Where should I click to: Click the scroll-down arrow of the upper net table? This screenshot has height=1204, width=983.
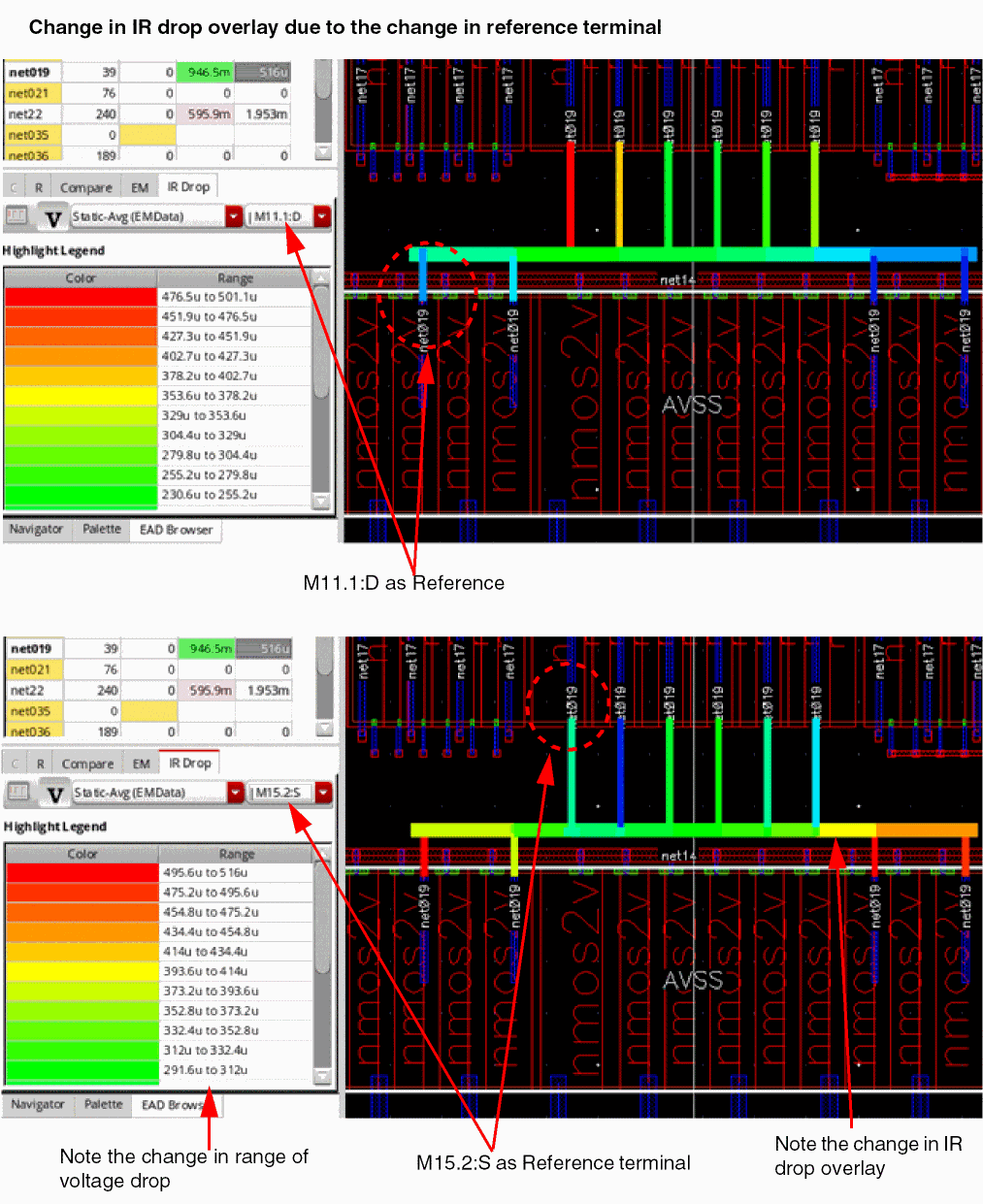pyautogui.click(x=324, y=151)
